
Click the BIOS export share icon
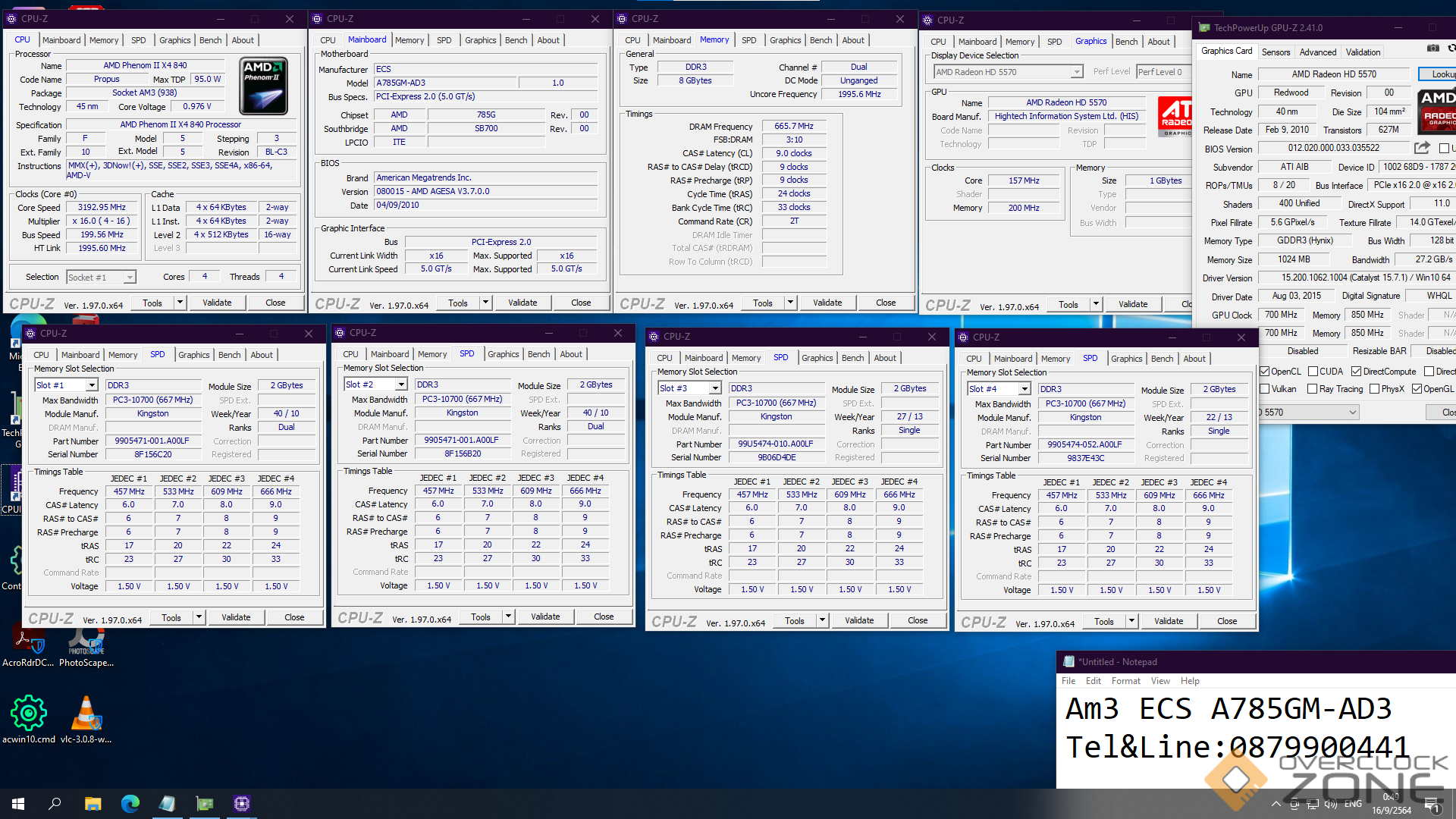pos(1422,148)
